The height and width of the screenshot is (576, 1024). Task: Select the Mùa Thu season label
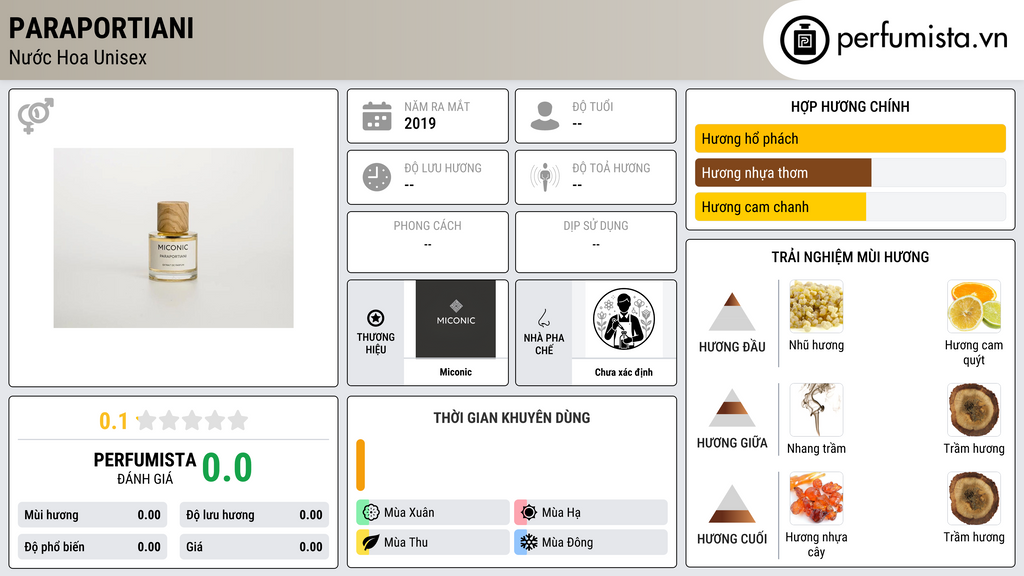click(406, 543)
